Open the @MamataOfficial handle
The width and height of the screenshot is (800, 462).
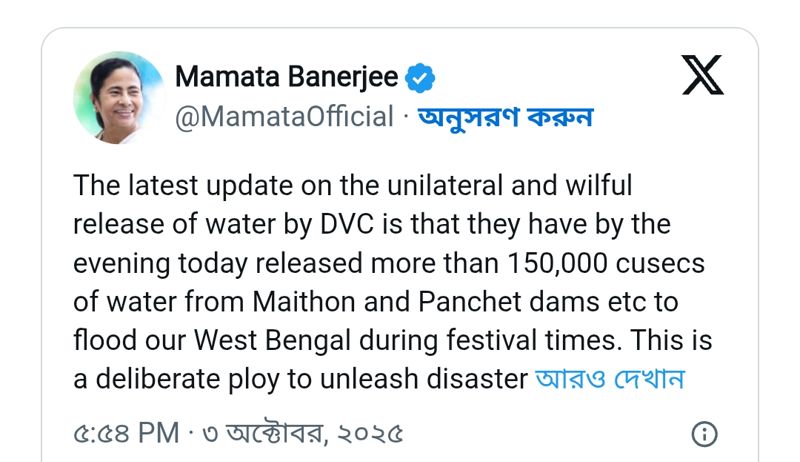(284, 117)
